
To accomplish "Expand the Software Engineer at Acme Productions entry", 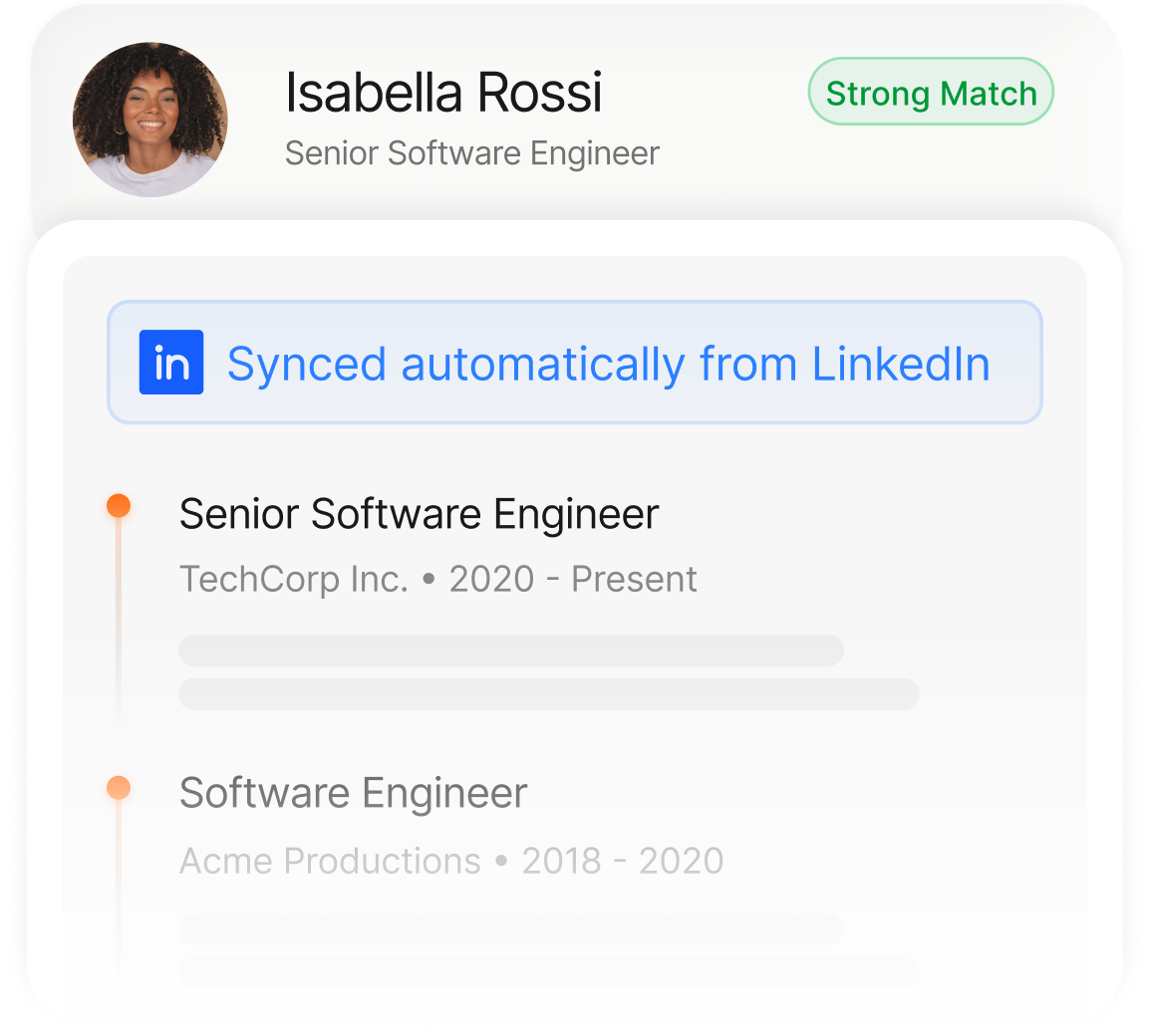I will [352, 793].
